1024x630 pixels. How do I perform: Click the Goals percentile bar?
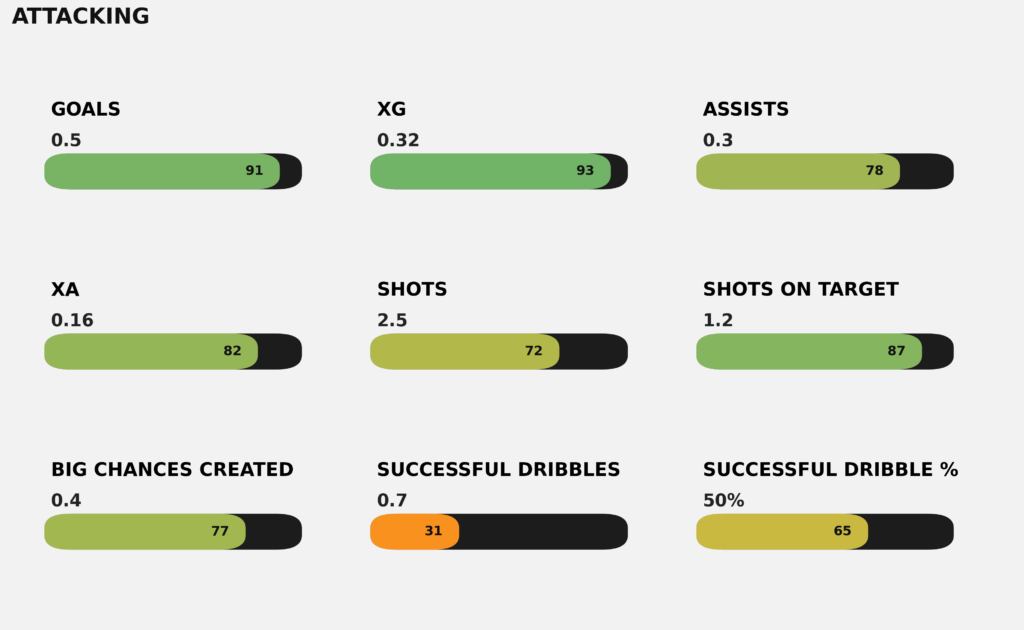coord(172,171)
